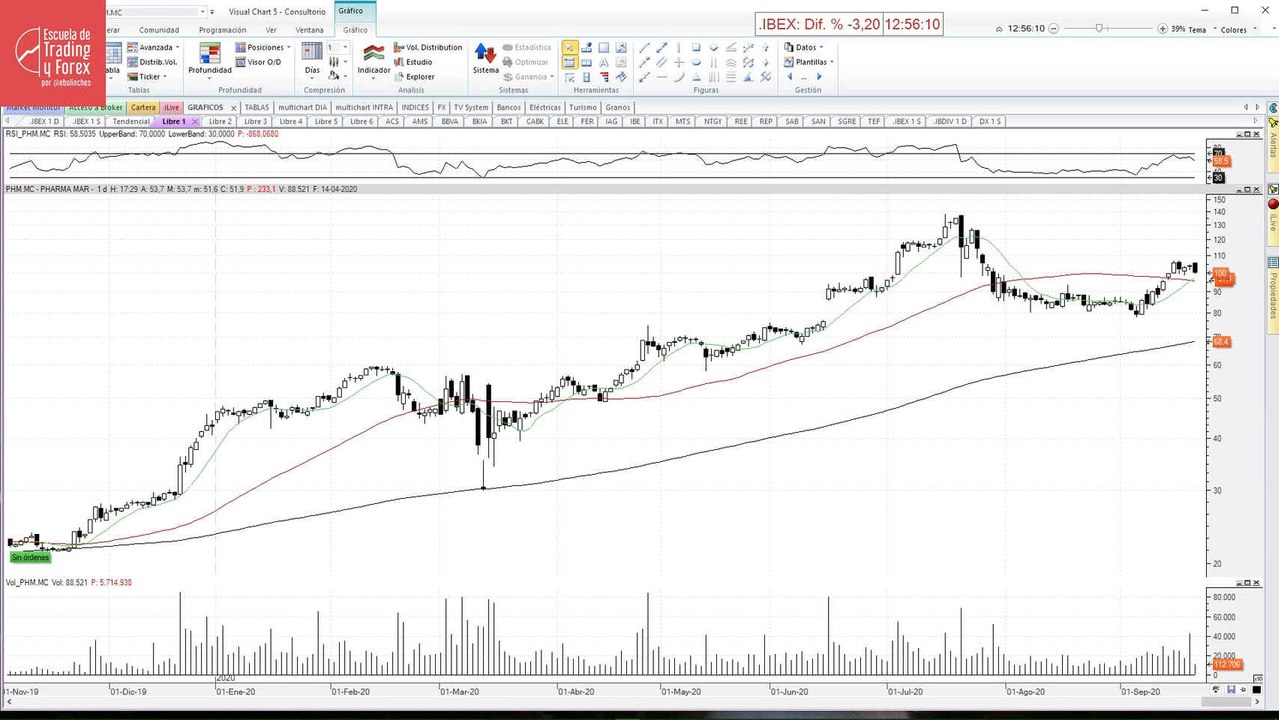The width and height of the screenshot is (1279, 720).
Task: Open the Colores dropdown
Action: (1238, 30)
